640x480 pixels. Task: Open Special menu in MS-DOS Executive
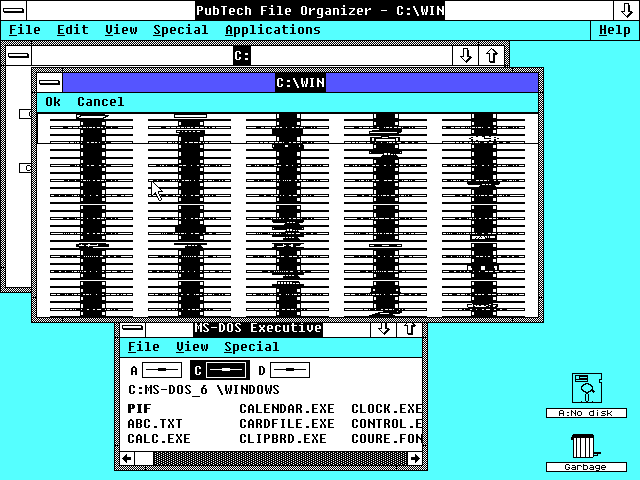[251, 347]
